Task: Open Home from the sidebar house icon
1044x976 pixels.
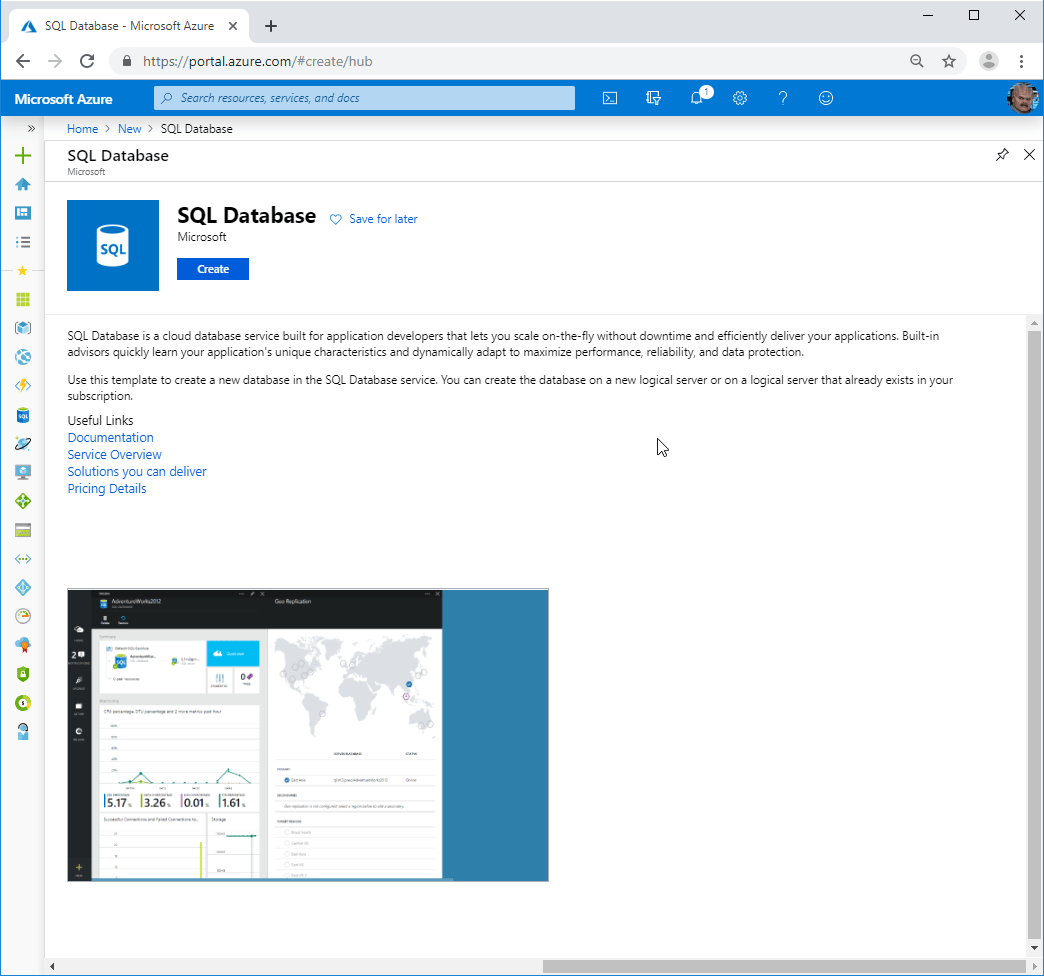Action: [x=23, y=184]
